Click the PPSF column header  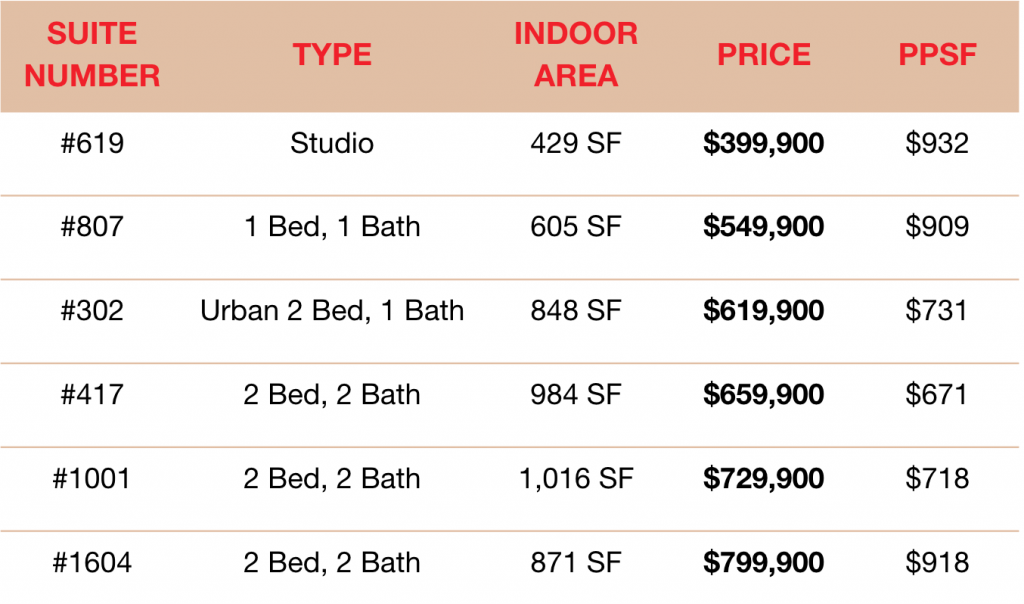937,56
